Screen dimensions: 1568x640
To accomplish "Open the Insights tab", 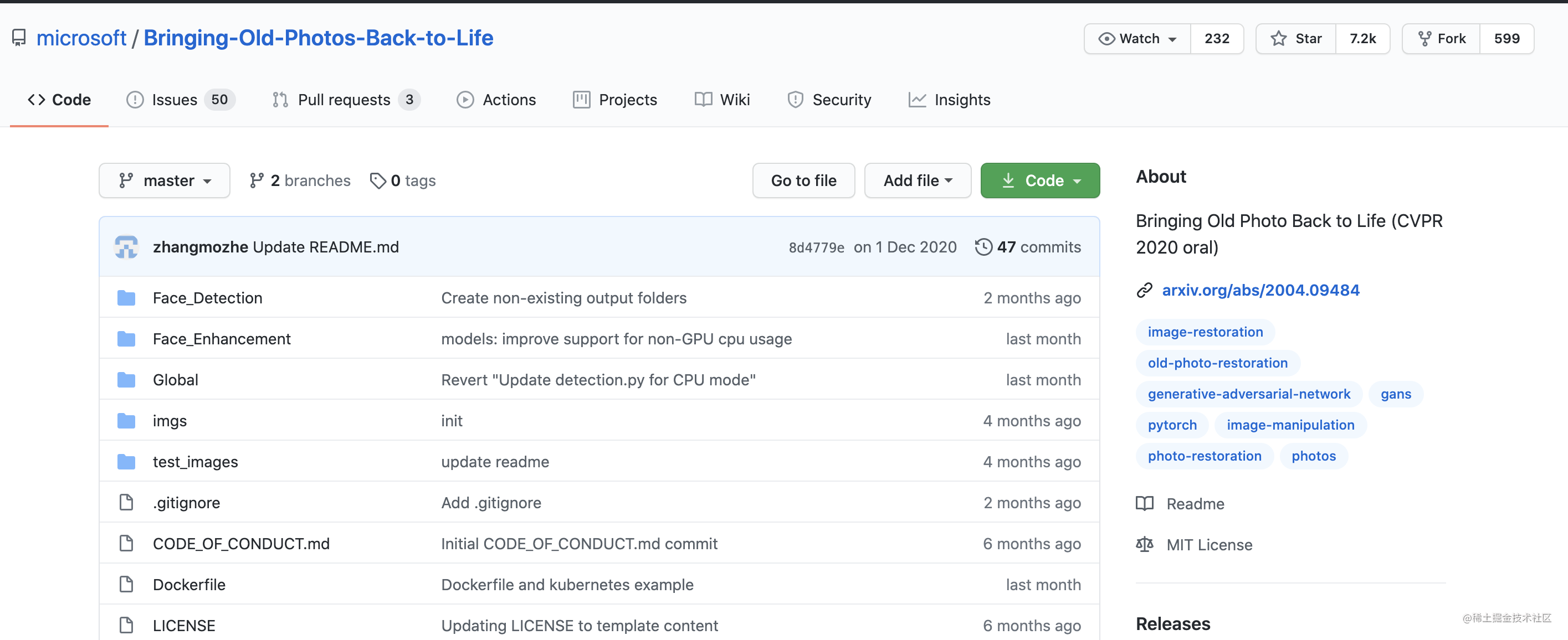I will [950, 100].
